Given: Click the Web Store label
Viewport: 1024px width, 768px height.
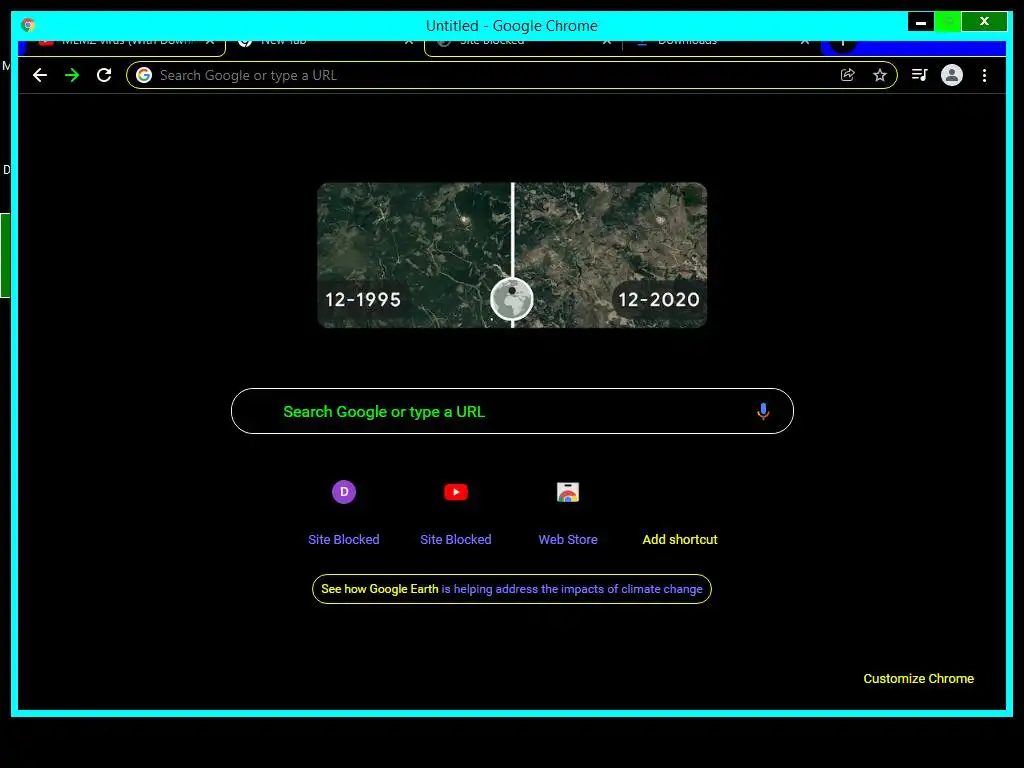Looking at the screenshot, I should pyautogui.click(x=568, y=539).
